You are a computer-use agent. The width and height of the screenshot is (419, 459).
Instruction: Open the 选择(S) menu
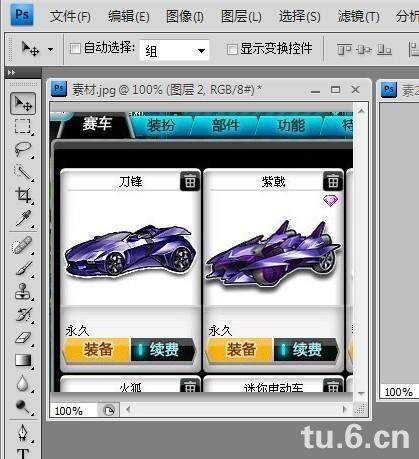tap(300, 16)
